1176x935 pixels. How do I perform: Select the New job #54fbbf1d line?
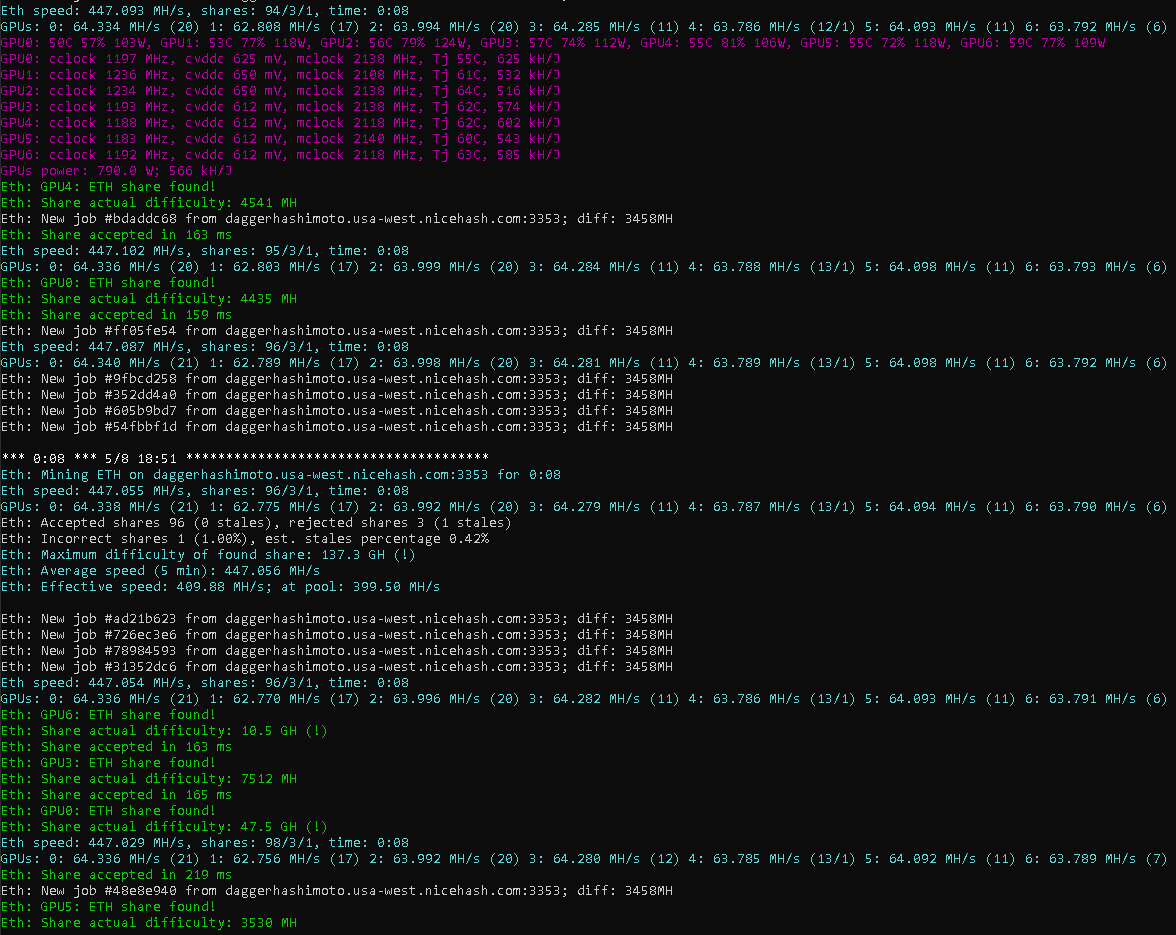(337, 427)
